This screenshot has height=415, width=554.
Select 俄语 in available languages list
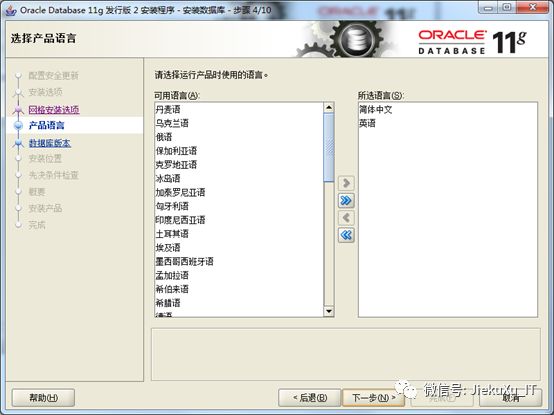coord(239,137)
